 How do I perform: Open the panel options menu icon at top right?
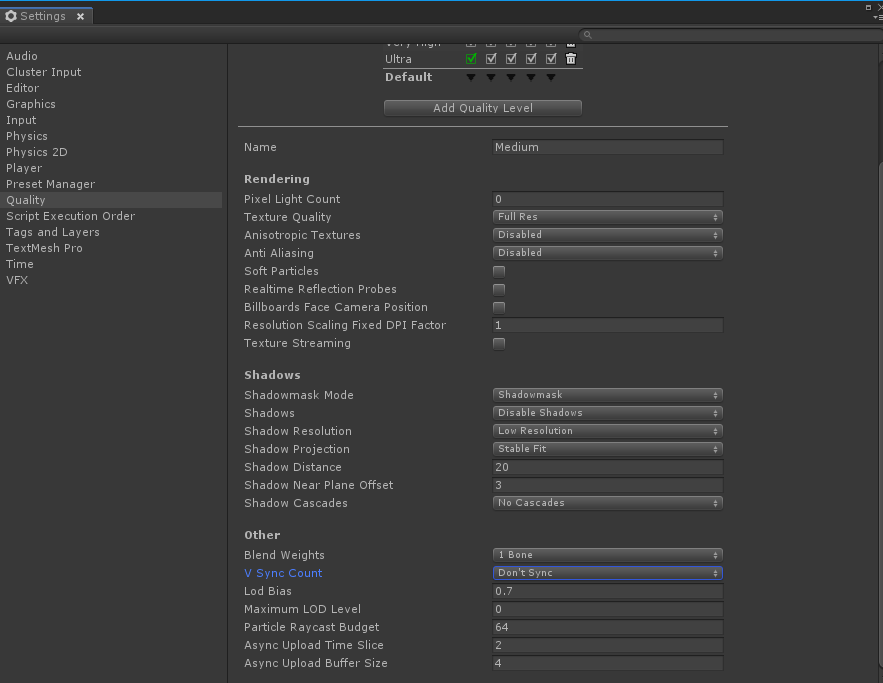click(877, 17)
